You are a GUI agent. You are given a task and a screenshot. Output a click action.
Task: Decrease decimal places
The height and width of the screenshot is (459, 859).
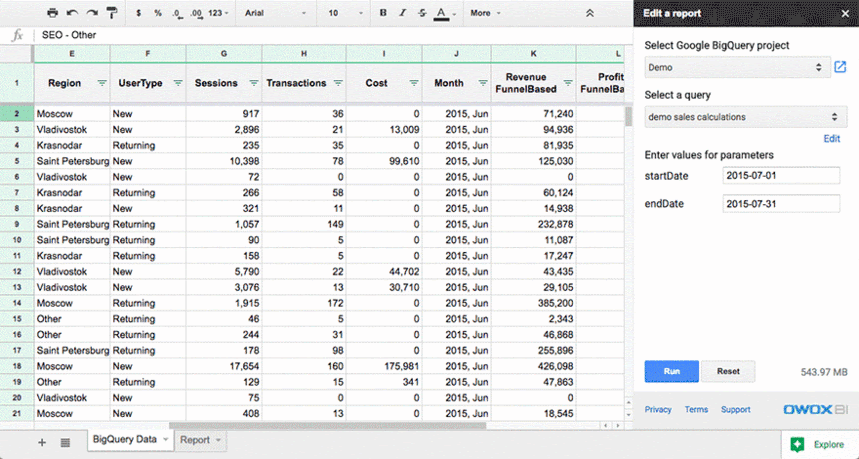[177, 13]
